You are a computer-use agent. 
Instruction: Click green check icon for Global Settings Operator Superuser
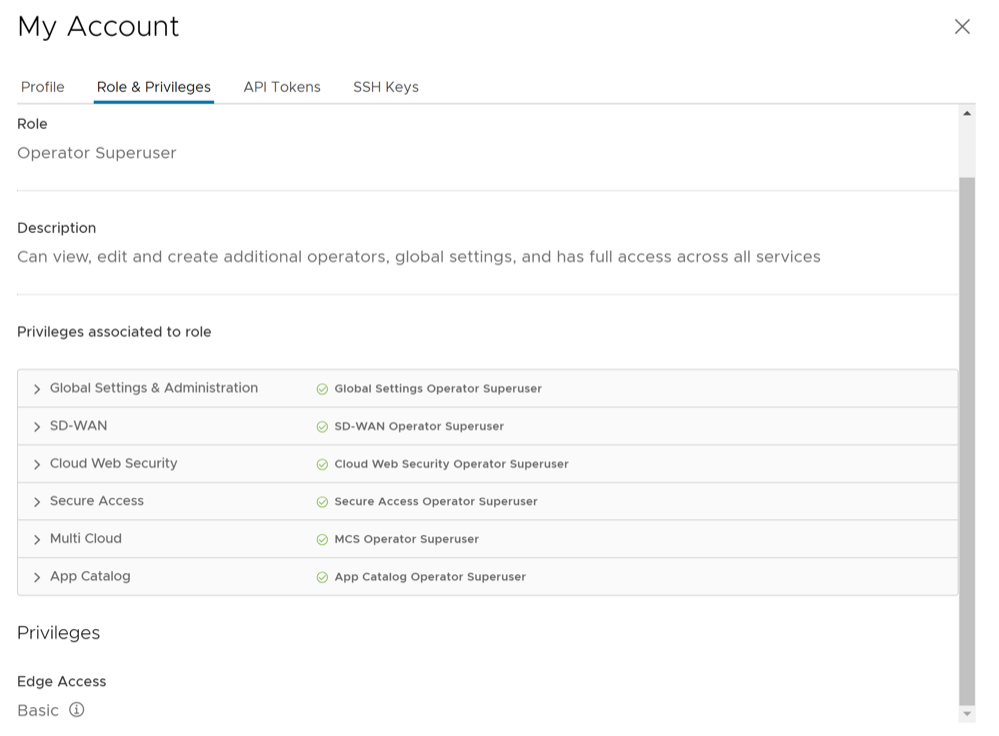[322, 389]
